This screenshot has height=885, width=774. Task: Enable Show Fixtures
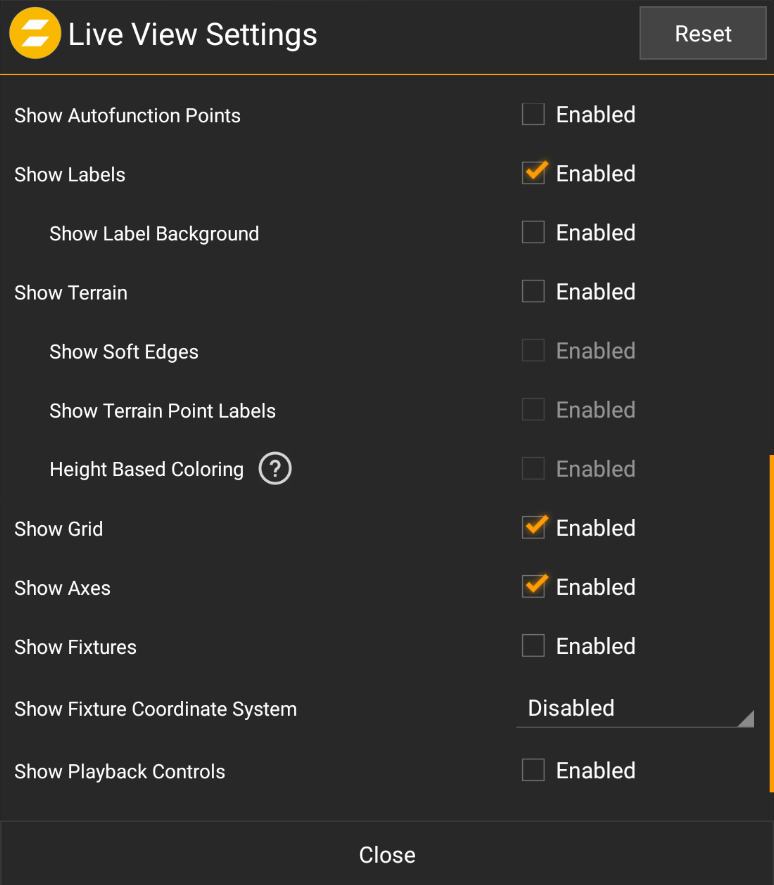tap(533, 645)
